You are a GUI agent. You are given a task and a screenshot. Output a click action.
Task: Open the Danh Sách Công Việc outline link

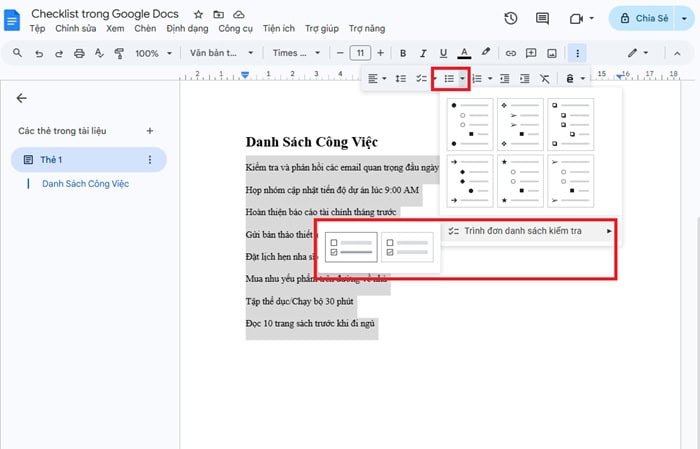coord(85,184)
